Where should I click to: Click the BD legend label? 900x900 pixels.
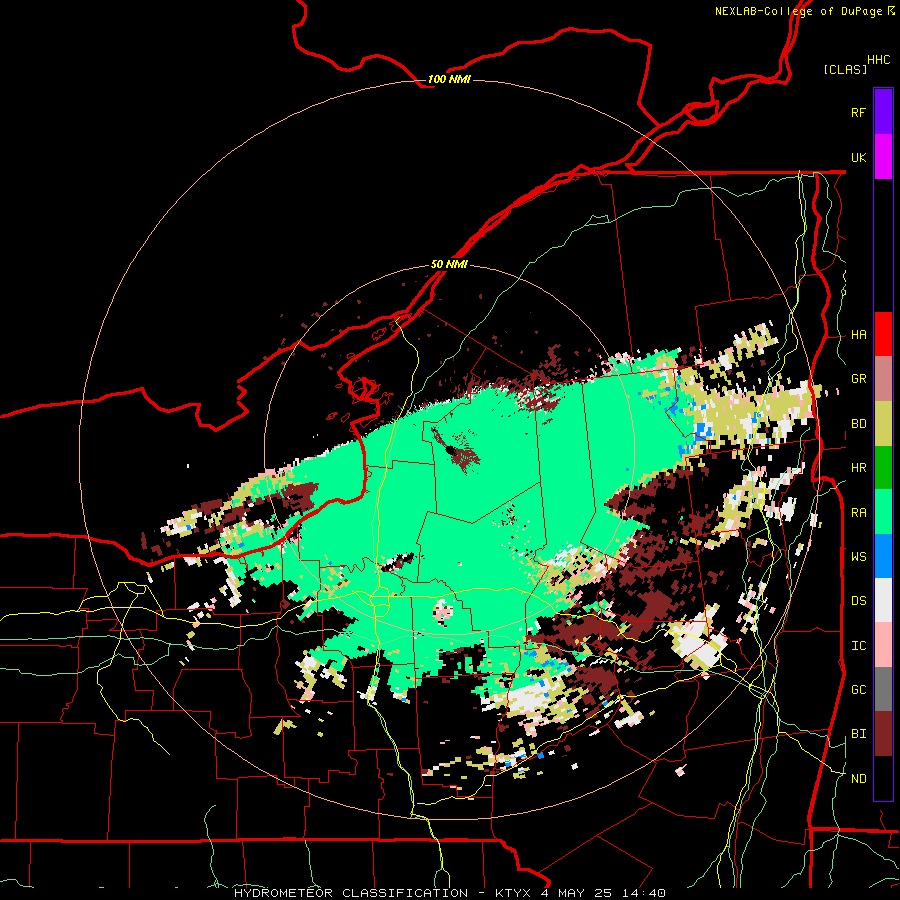[858, 424]
